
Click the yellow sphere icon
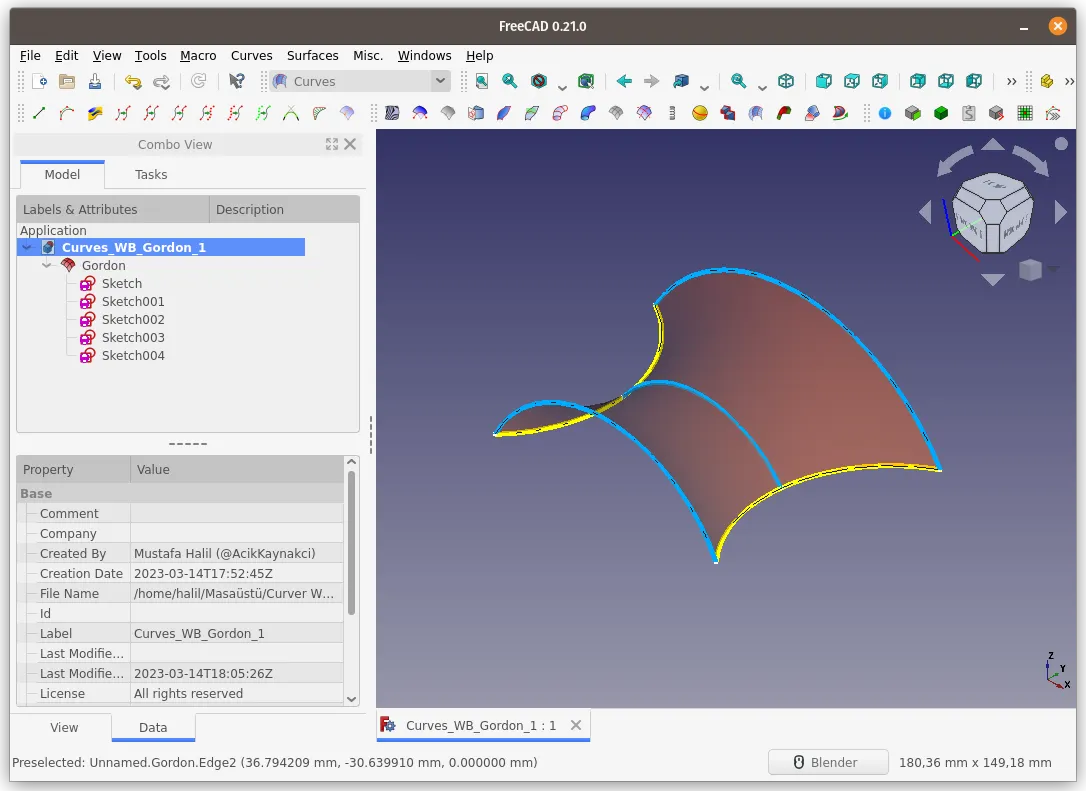click(x=700, y=113)
